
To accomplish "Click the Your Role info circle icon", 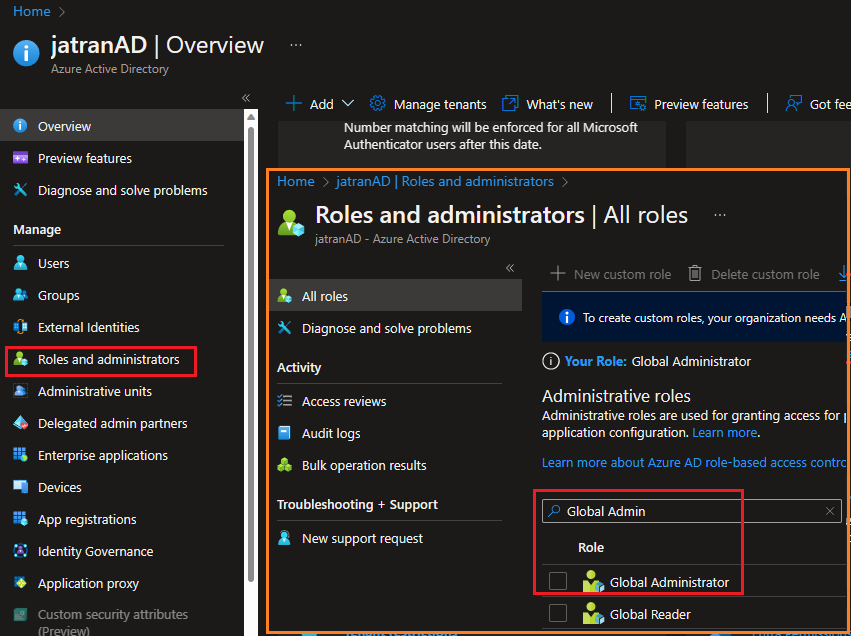I will coord(550,361).
